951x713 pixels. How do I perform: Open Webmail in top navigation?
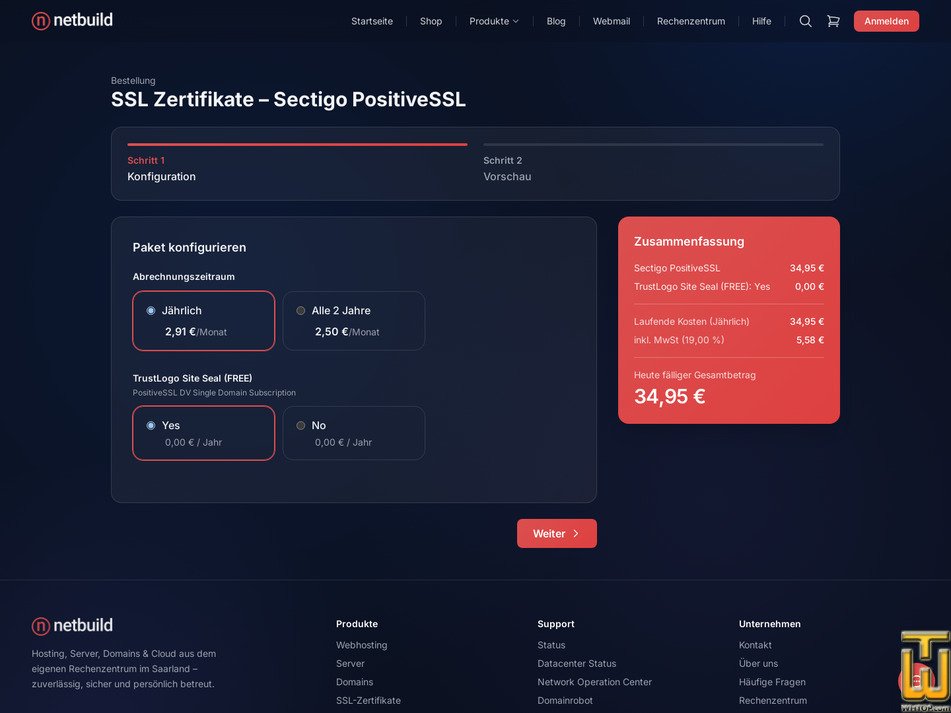coord(611,21)
